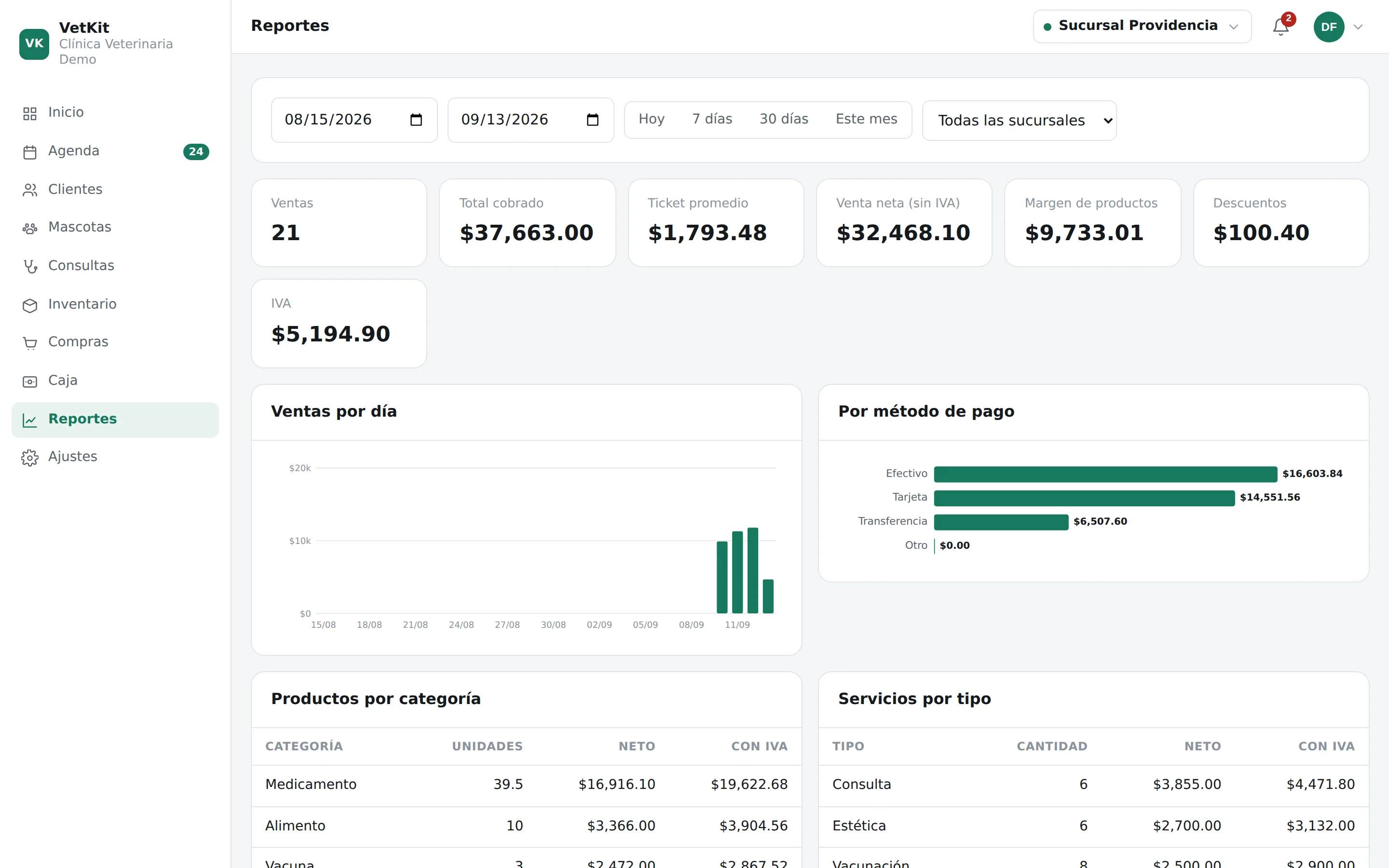This screenshot has height=868, width=1389.
Task: Click the Ajustes gear icon
Action: tap(30, 458)
